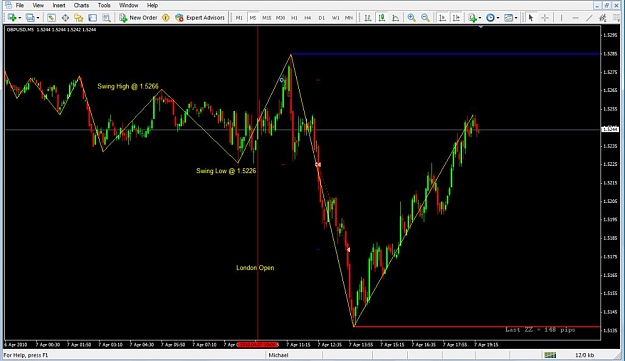Select the equidistant channel tool
This screenshot has height=361, width=625.
coord(603,18)
